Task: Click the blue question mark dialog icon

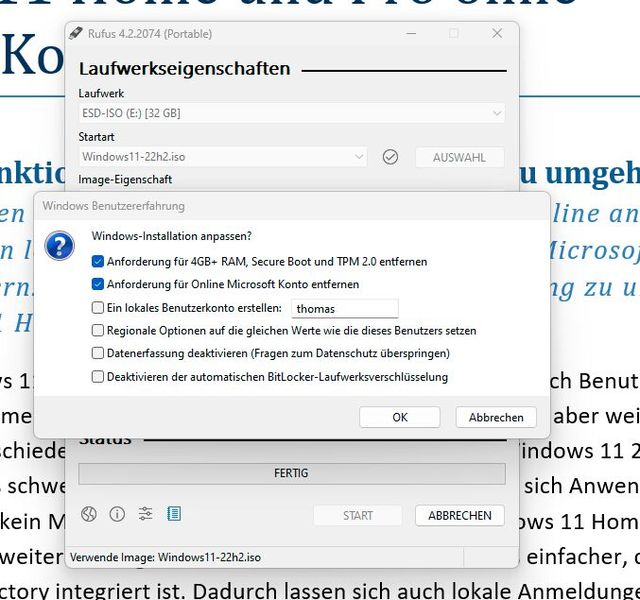Action: click(x=60, y=246)
